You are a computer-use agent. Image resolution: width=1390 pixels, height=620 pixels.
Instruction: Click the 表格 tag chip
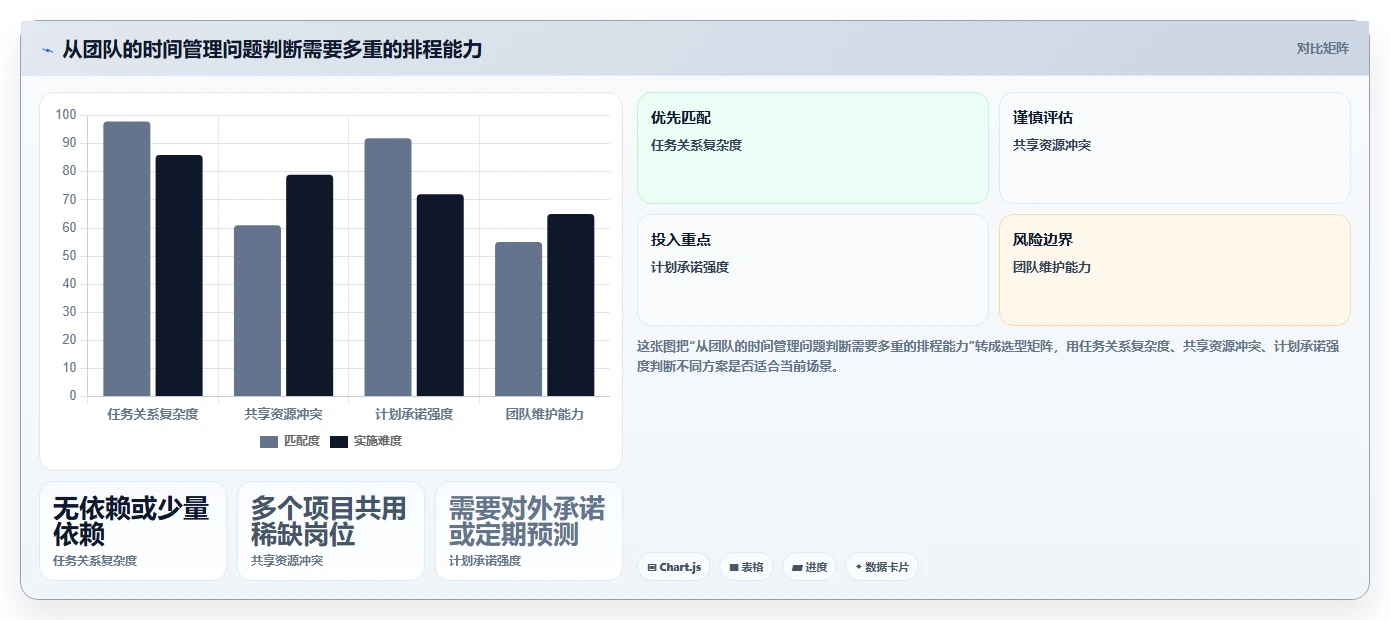(x=746, y=567)
